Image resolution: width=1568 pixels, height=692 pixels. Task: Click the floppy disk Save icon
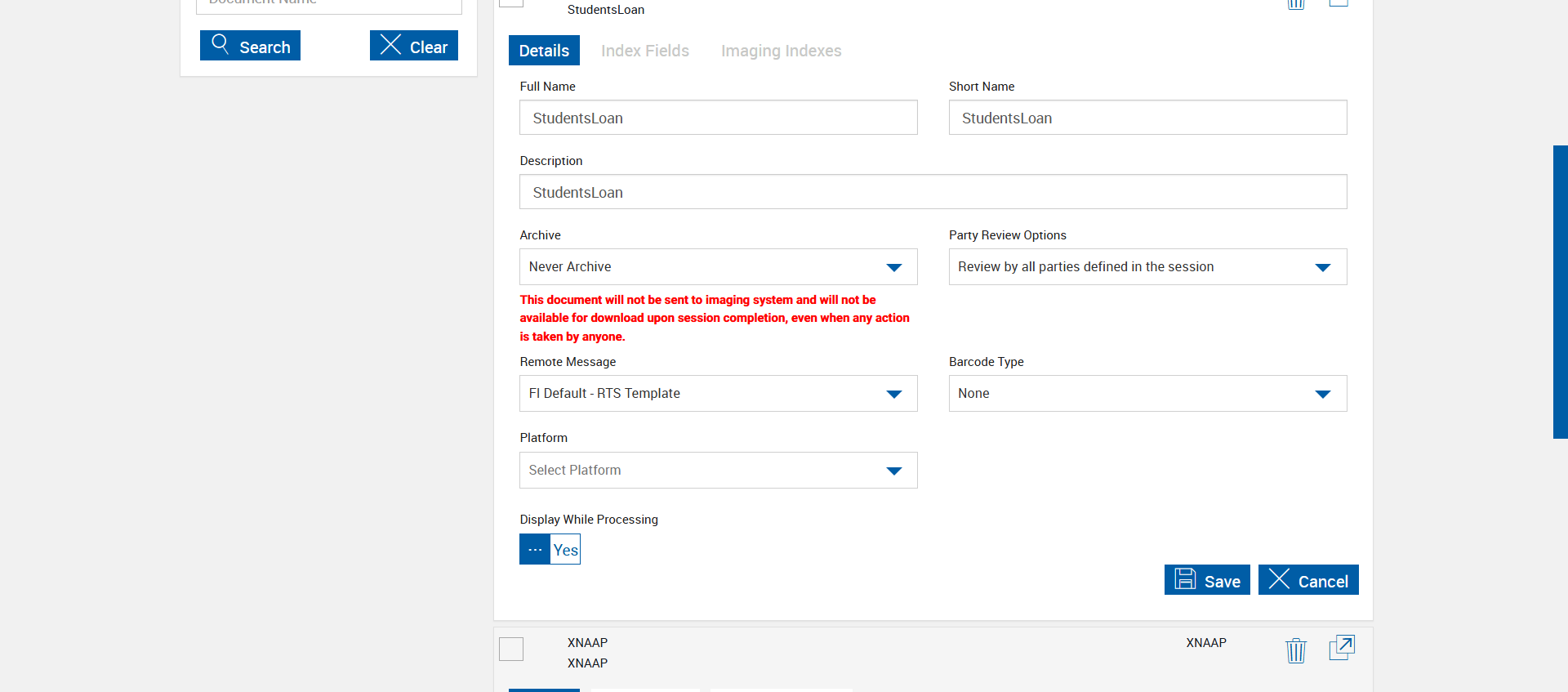point(1185,579)
